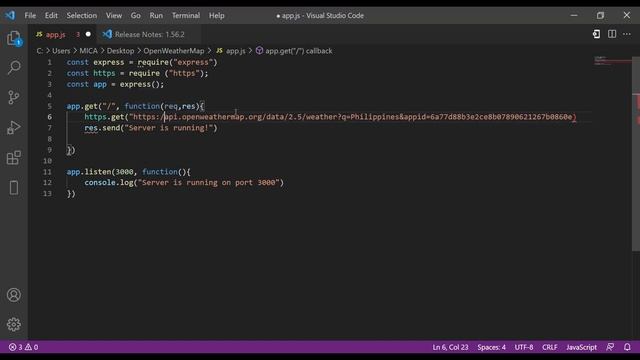Viewport: 640px width, 360px height.
Task: Click the device icon in activity bar
Action: click(x=14, y=188)
